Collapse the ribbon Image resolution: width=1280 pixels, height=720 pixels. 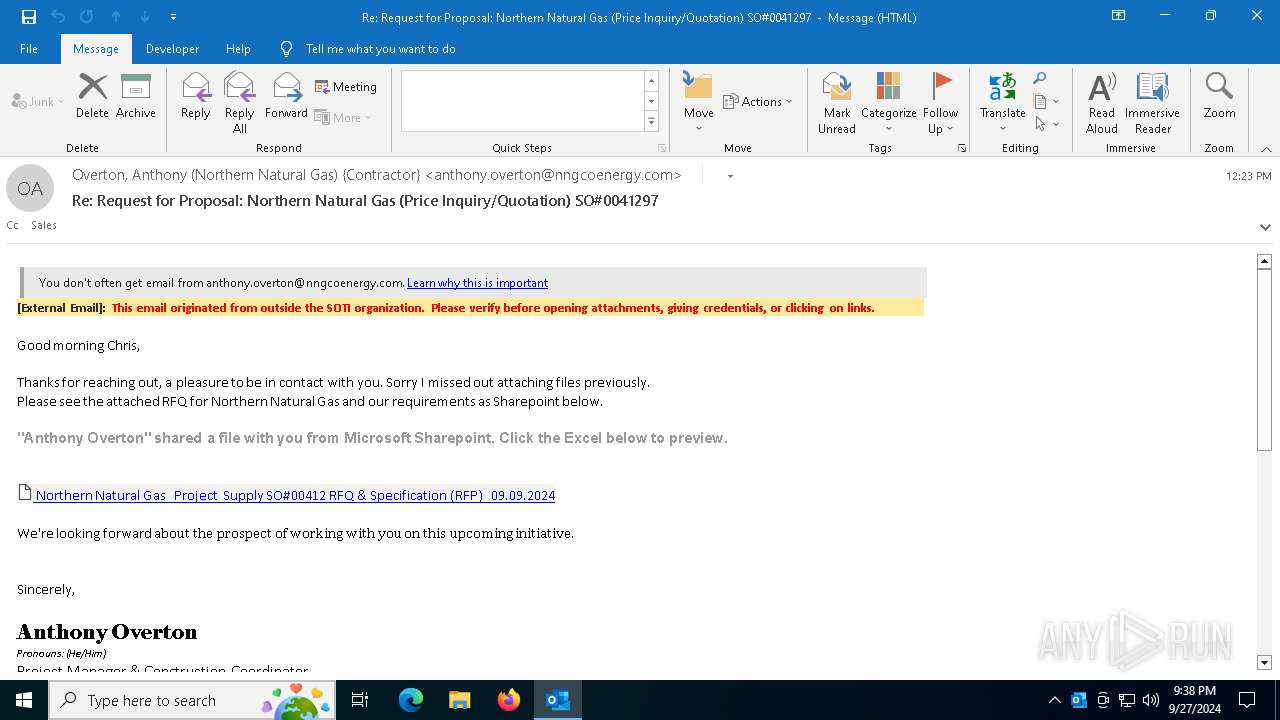point(1266,149)
